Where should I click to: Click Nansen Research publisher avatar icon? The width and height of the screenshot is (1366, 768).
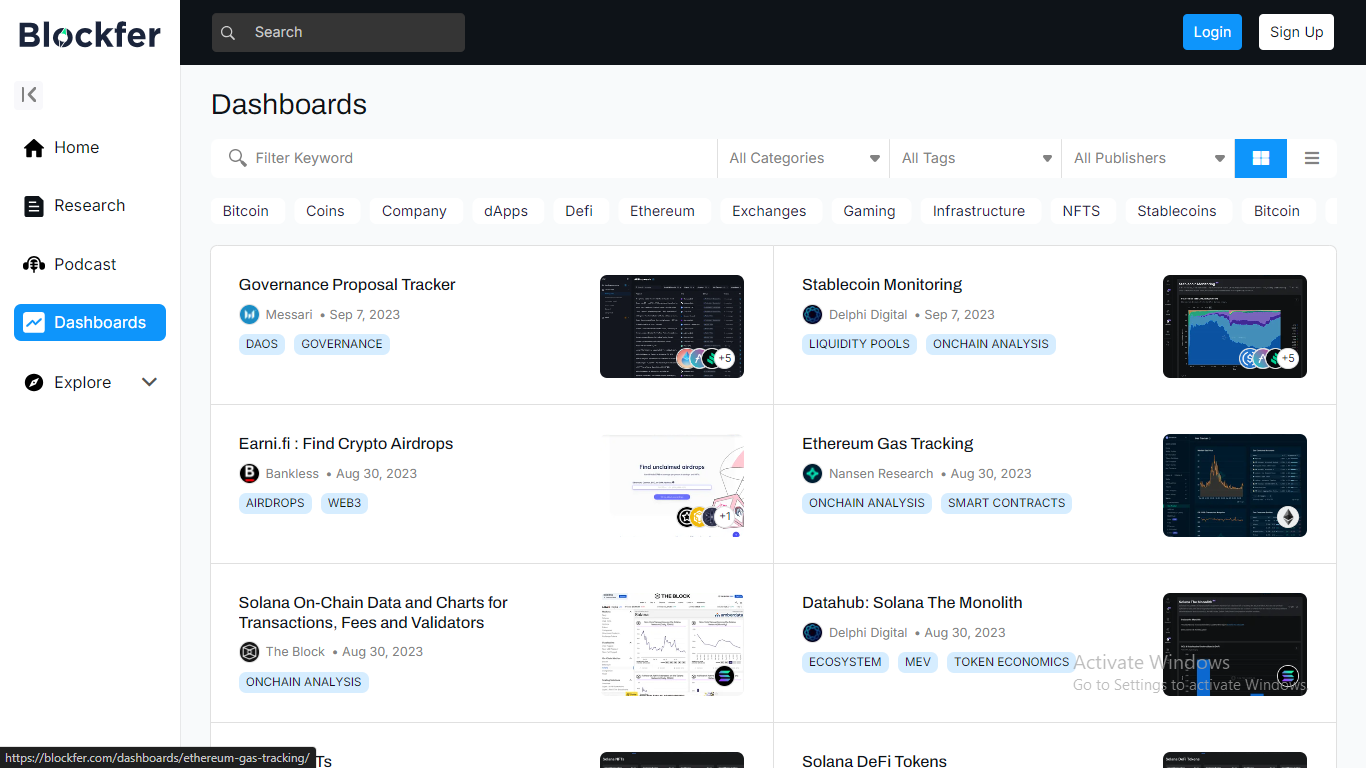pos(812,473)
